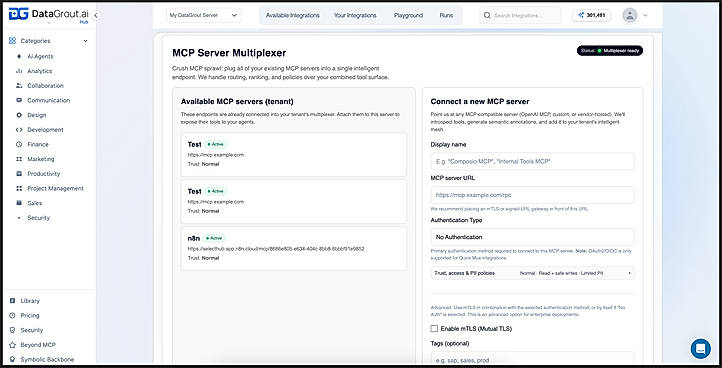
Task: Click the Analytics bar chart icon
Action: [19, 71]
